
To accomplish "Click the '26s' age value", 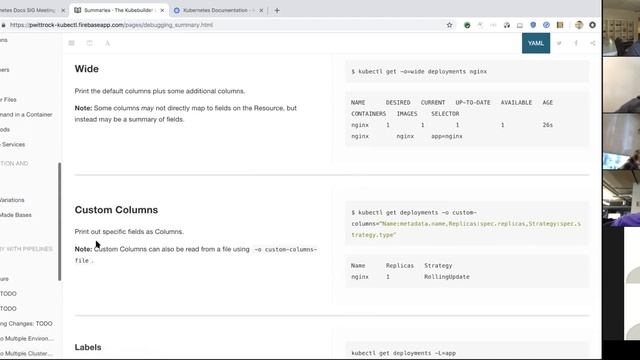I will (548, 125).
